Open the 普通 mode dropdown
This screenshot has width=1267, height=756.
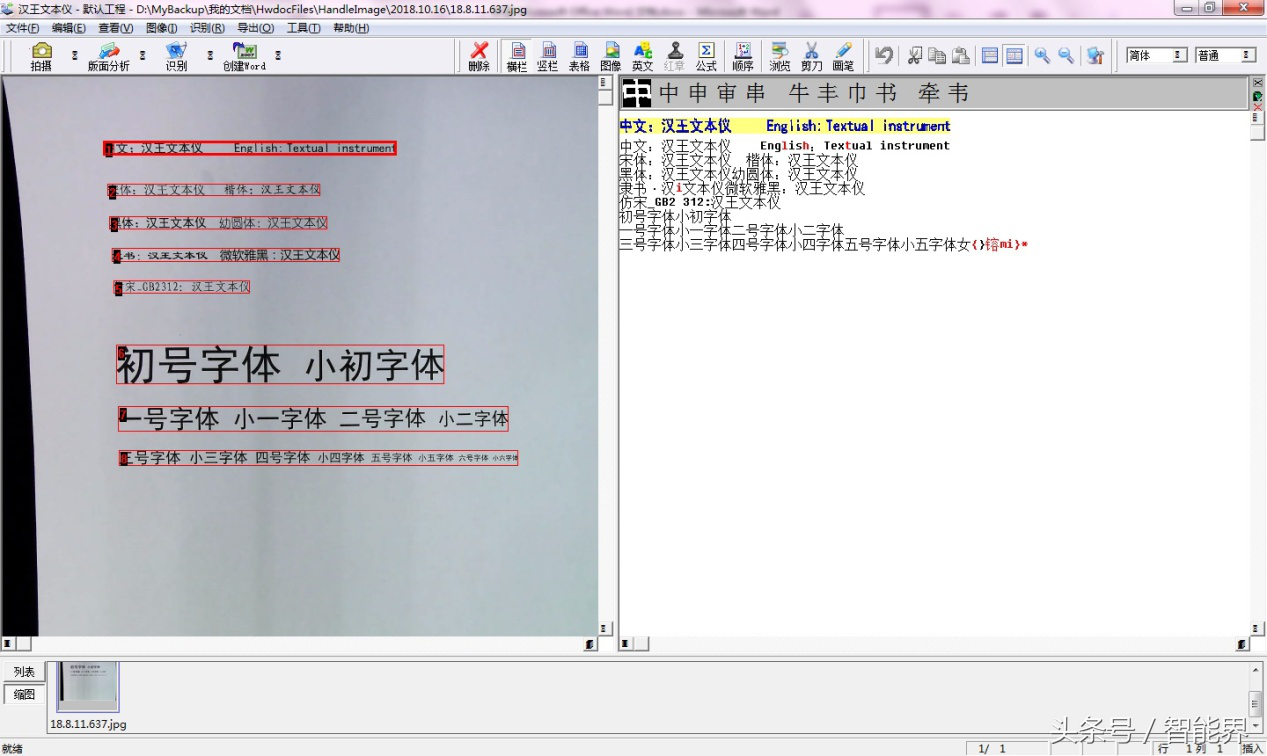pos(1225,55)
